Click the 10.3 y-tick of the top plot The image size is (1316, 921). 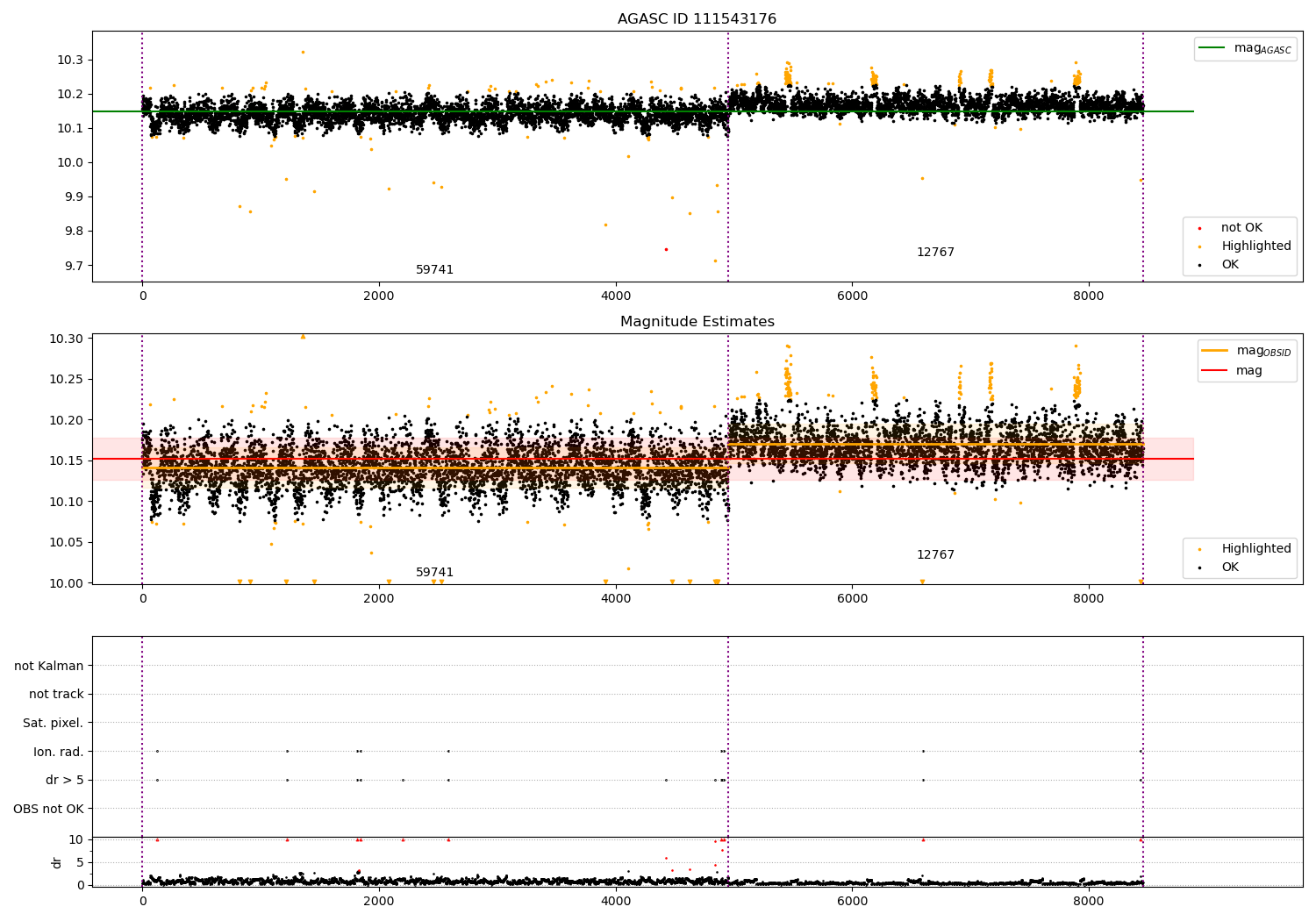coord(71,60)
